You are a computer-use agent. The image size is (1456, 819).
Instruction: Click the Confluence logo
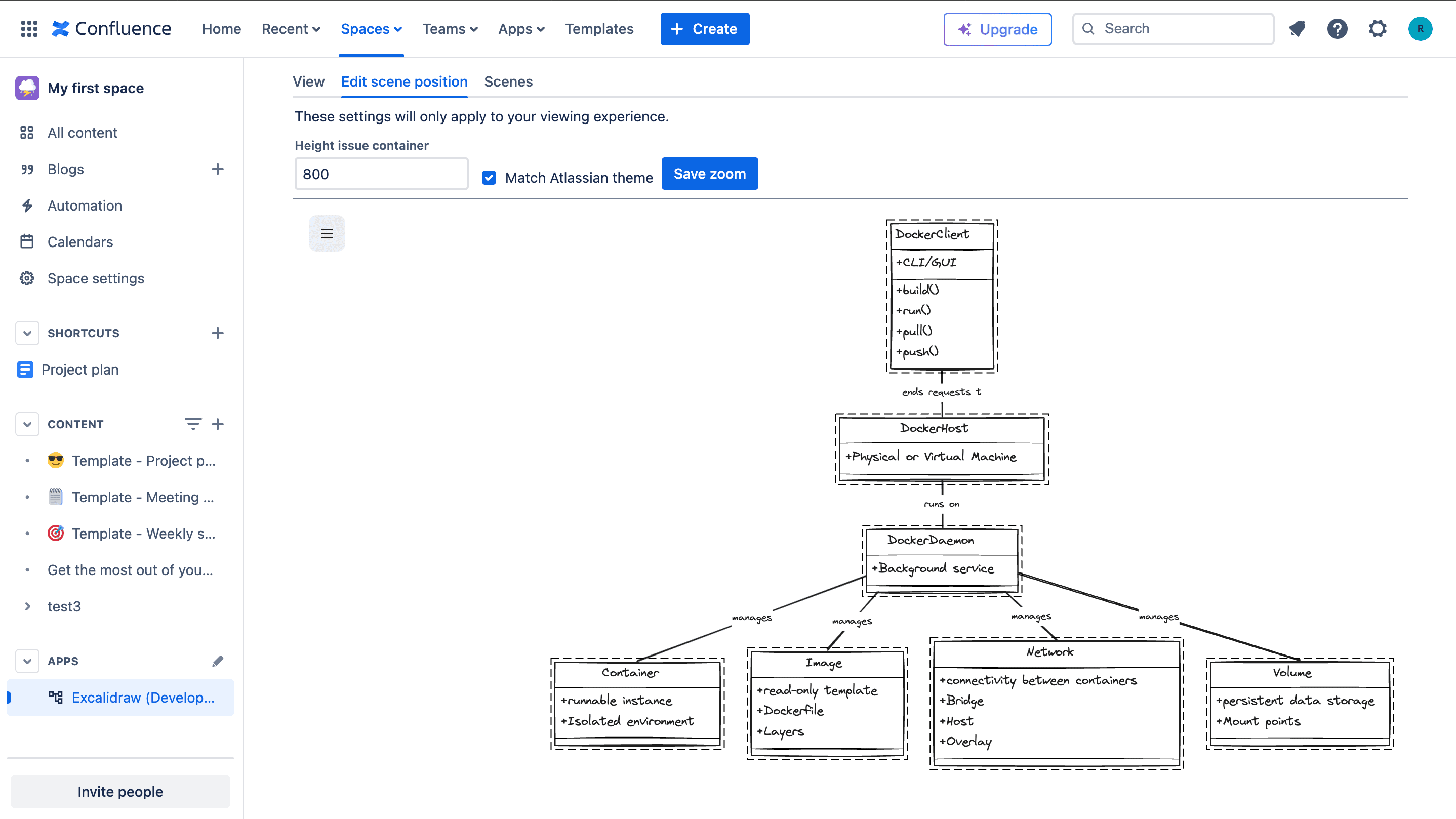pos(111,29)
